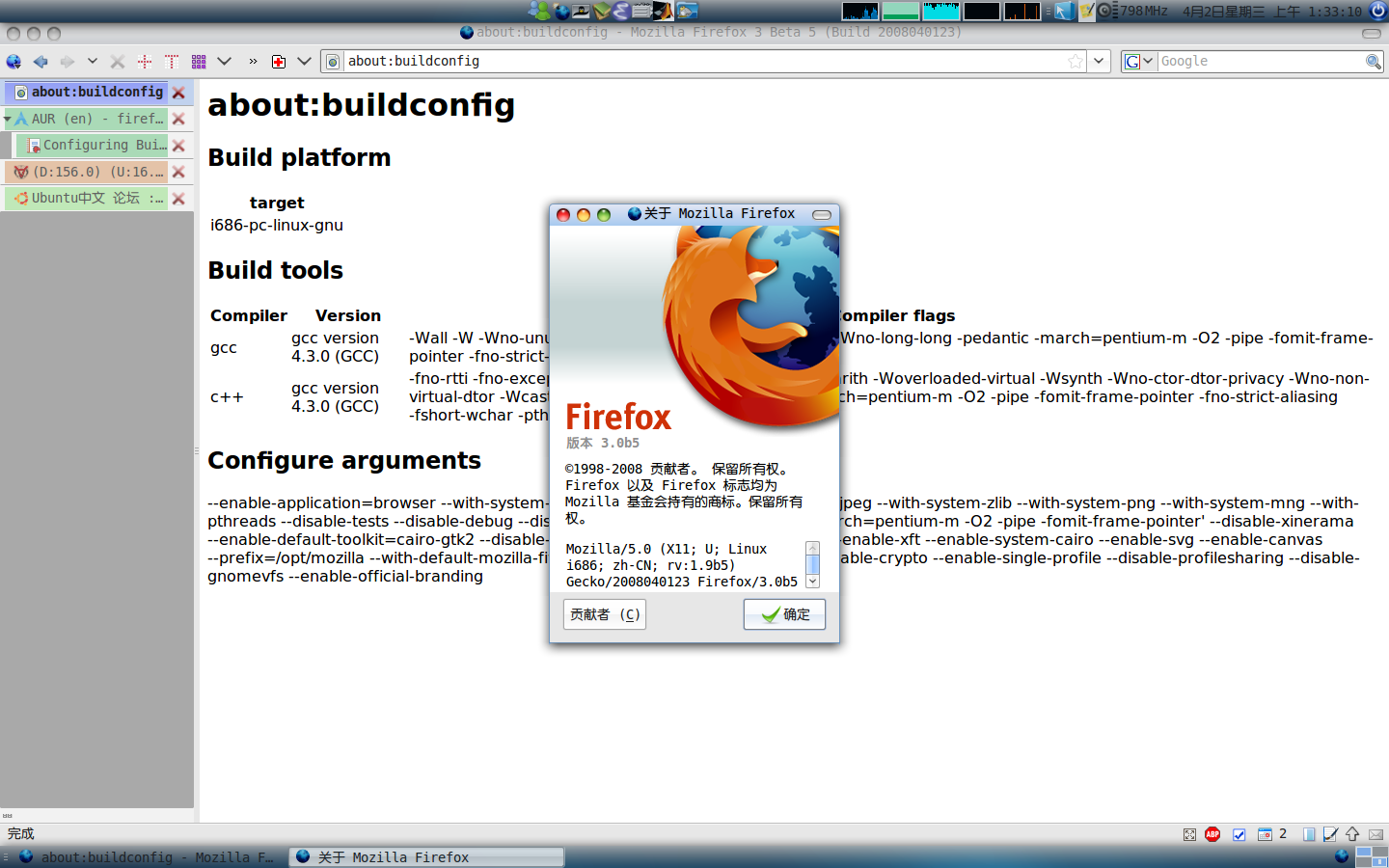Bookmark this page with the star icon

click(1076, 62)
